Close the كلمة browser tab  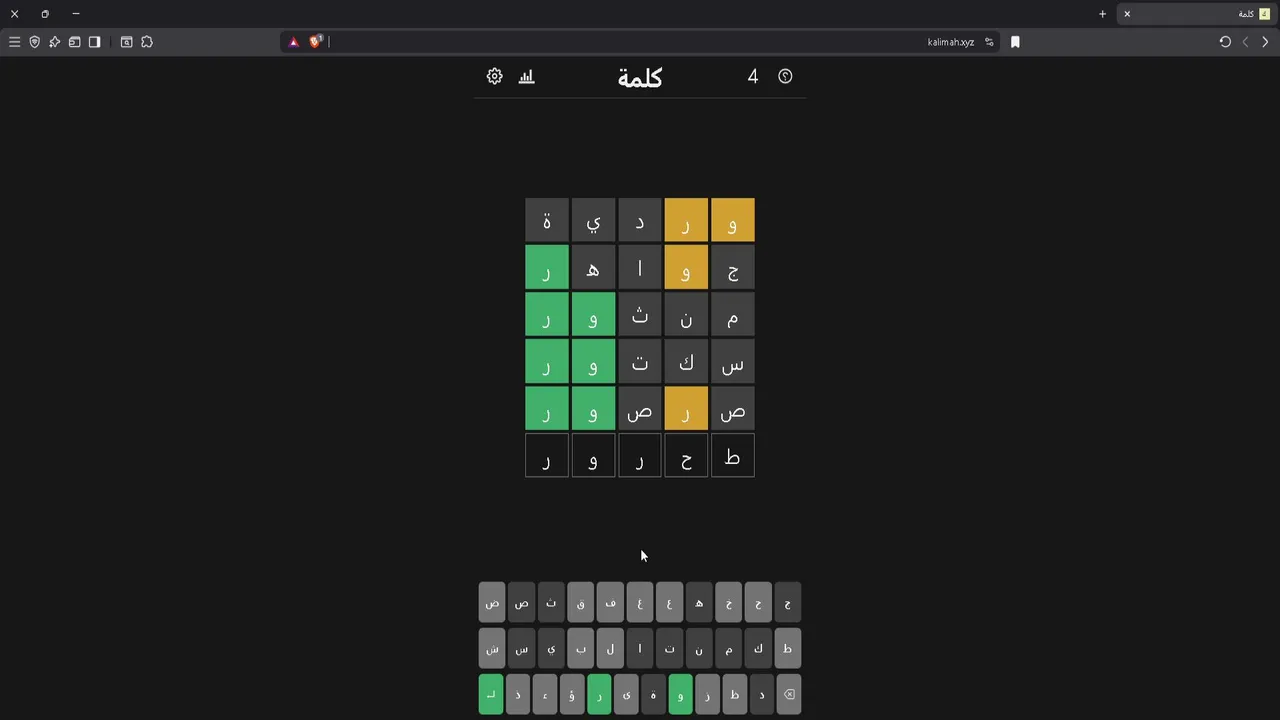tap(1127, 14)
